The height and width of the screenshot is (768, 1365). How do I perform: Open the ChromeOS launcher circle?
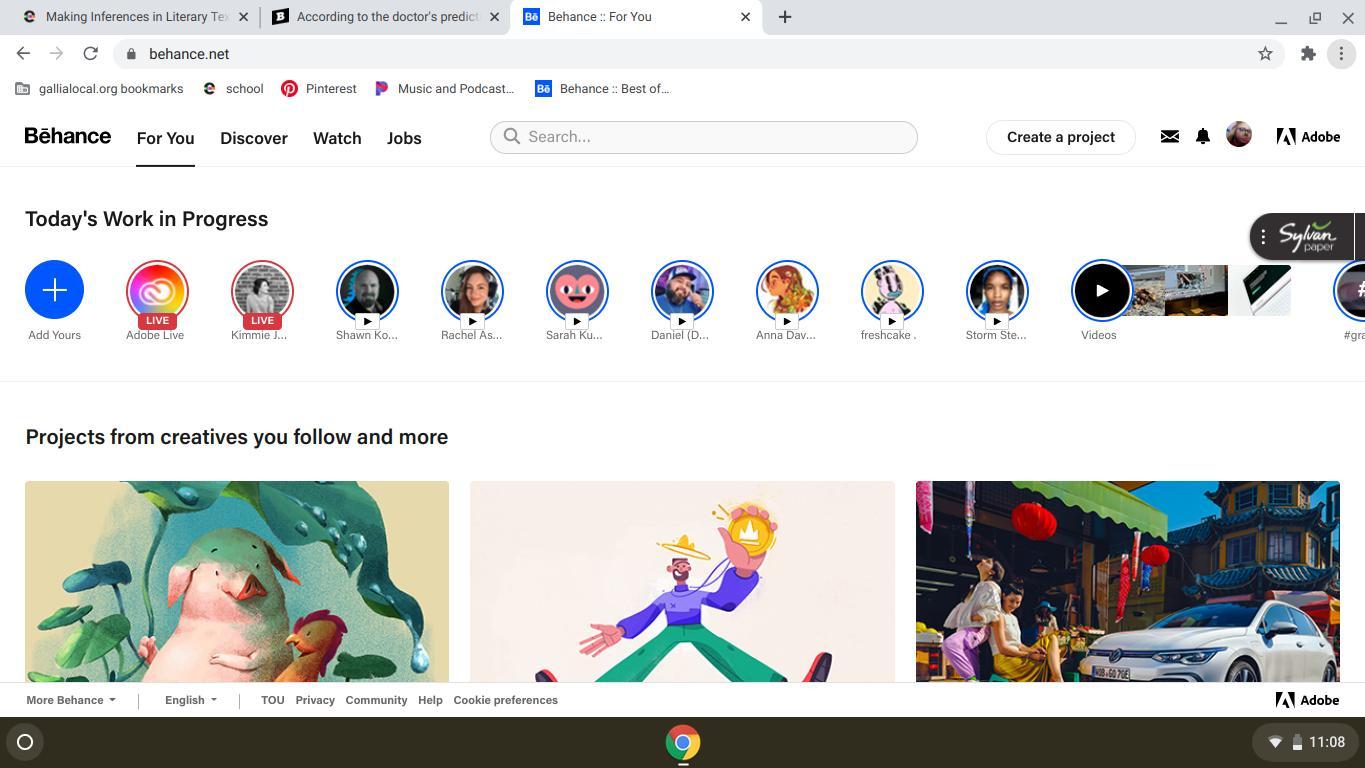click(x=25, y=742)
